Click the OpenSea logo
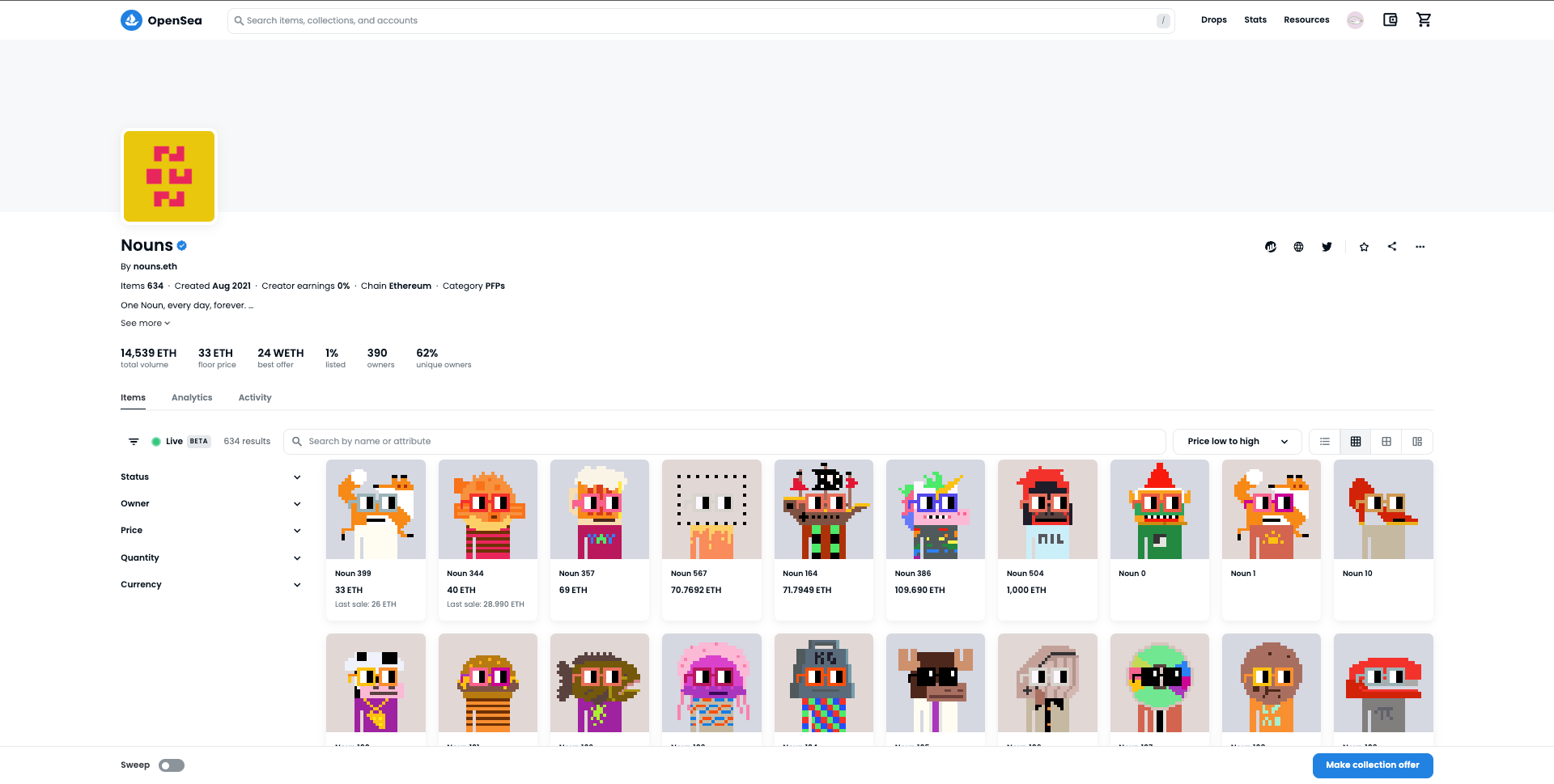 point(161,20)
